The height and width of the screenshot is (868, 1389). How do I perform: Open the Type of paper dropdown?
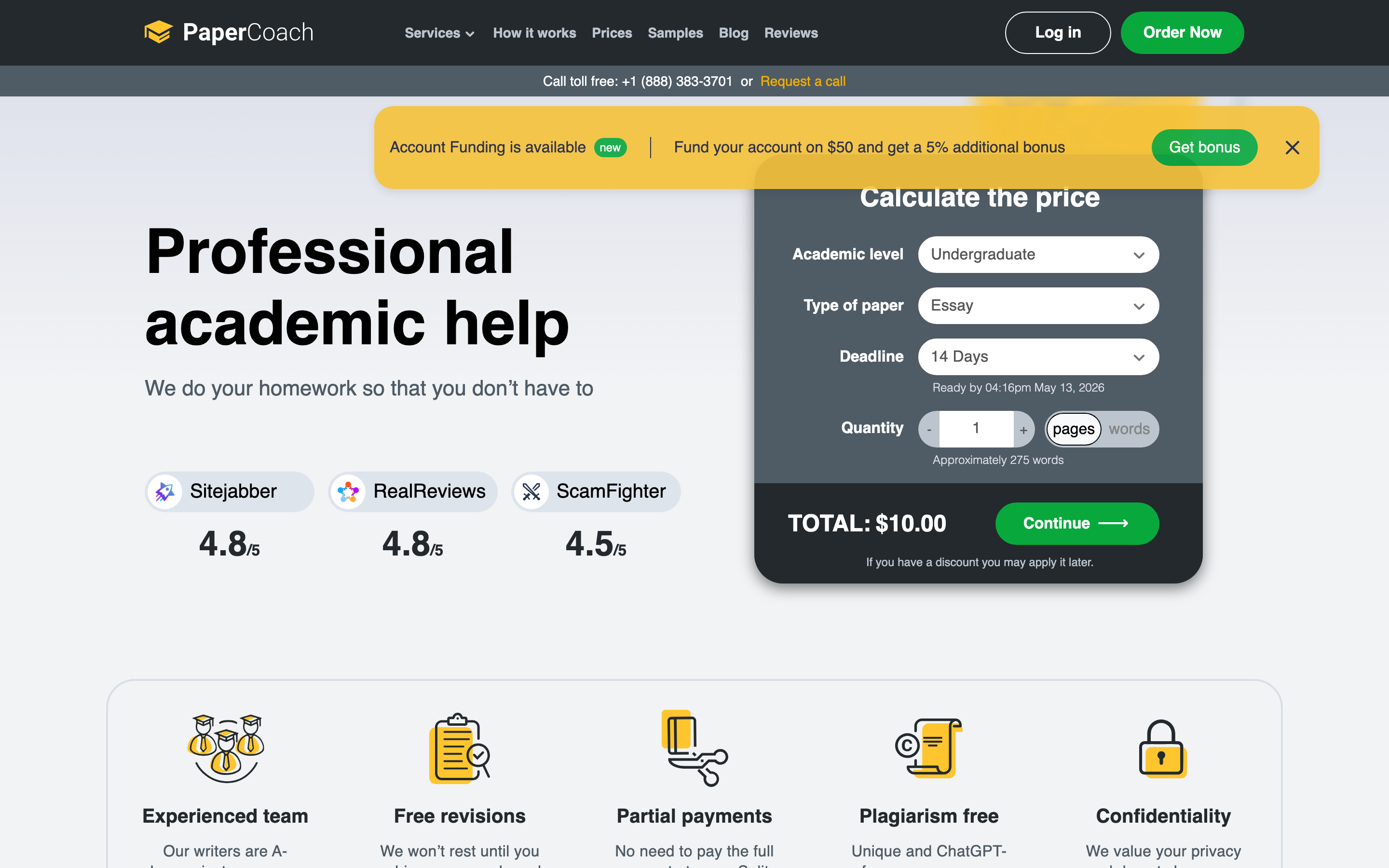click(1038, 305)
